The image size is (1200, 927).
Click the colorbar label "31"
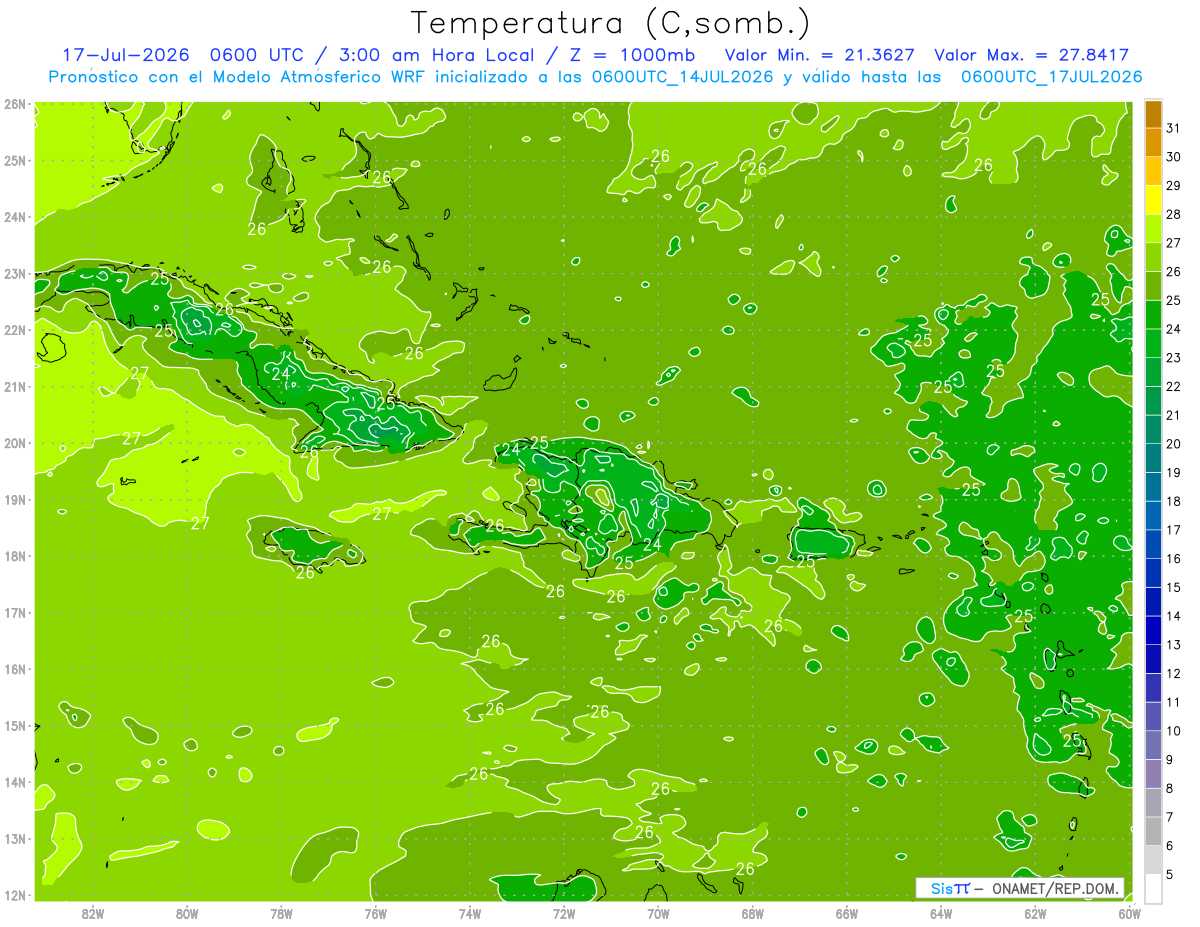(1173, 128)
